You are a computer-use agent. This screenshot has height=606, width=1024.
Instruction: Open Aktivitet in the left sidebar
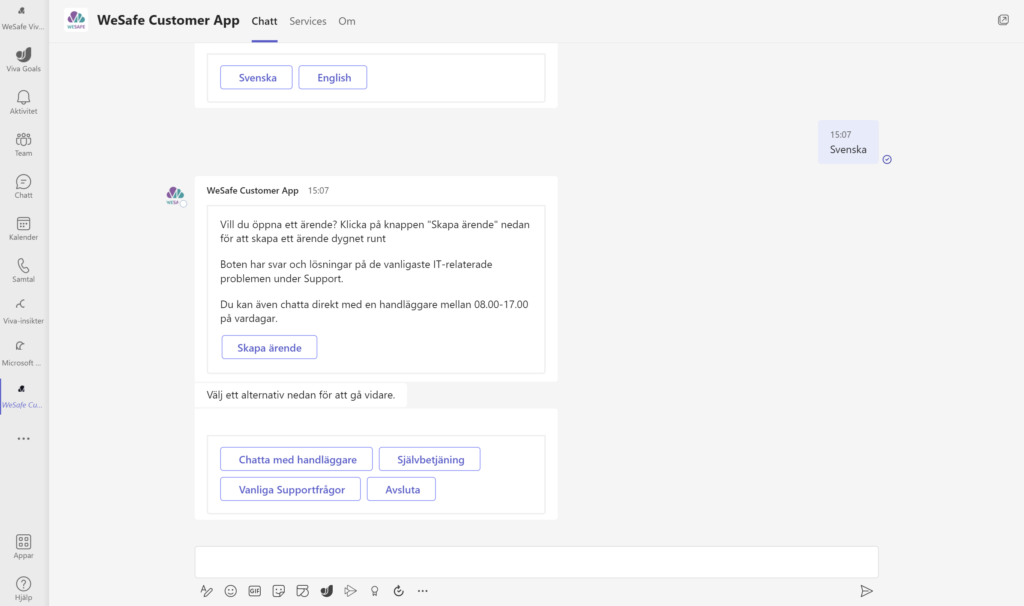(x=22, y=100)
